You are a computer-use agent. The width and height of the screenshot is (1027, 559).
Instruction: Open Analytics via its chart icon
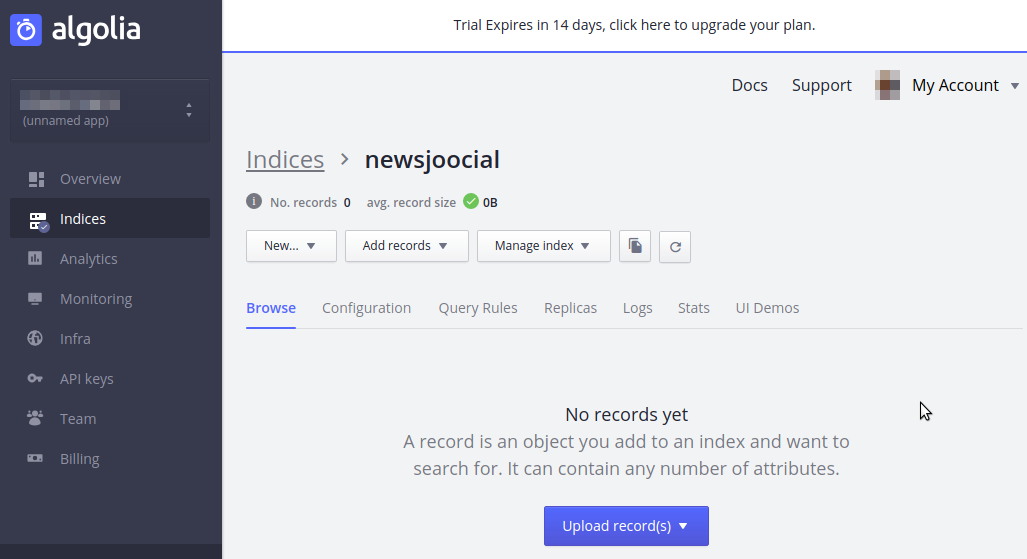click(35, 258)
